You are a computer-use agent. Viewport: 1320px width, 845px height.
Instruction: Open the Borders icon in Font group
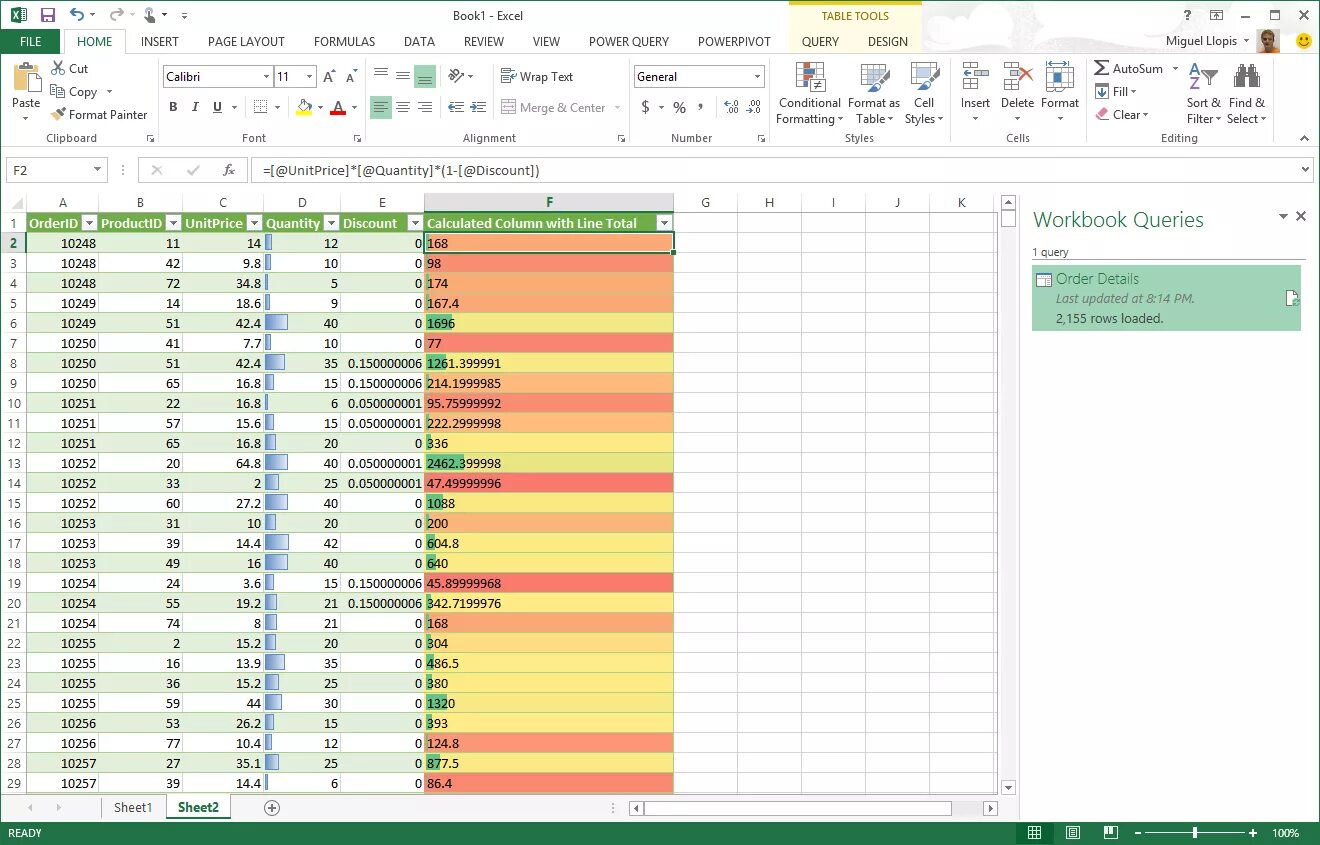pyautogui.click(x=260, y=107)
